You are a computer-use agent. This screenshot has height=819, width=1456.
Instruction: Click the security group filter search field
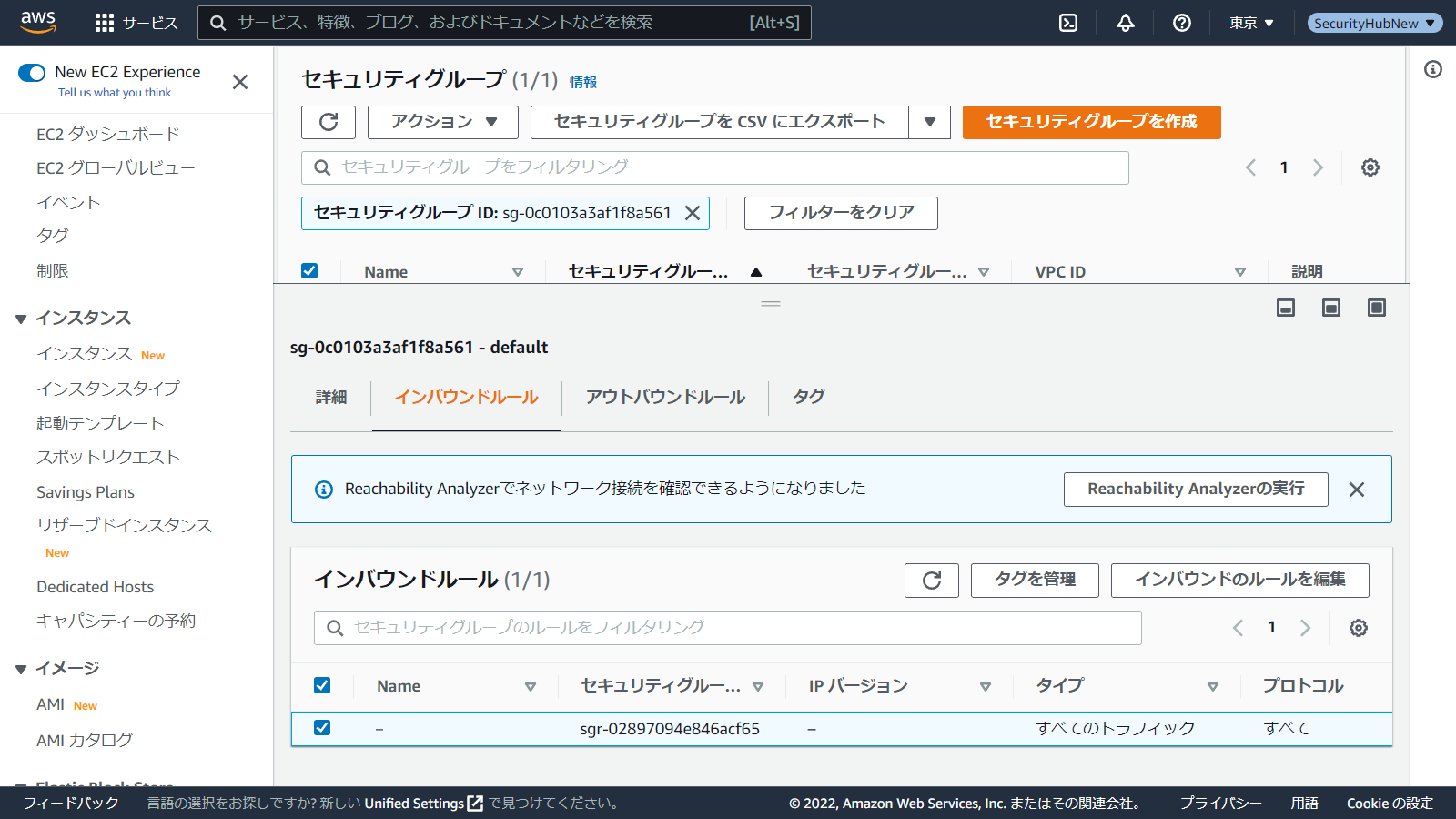[x=714, y=167]
